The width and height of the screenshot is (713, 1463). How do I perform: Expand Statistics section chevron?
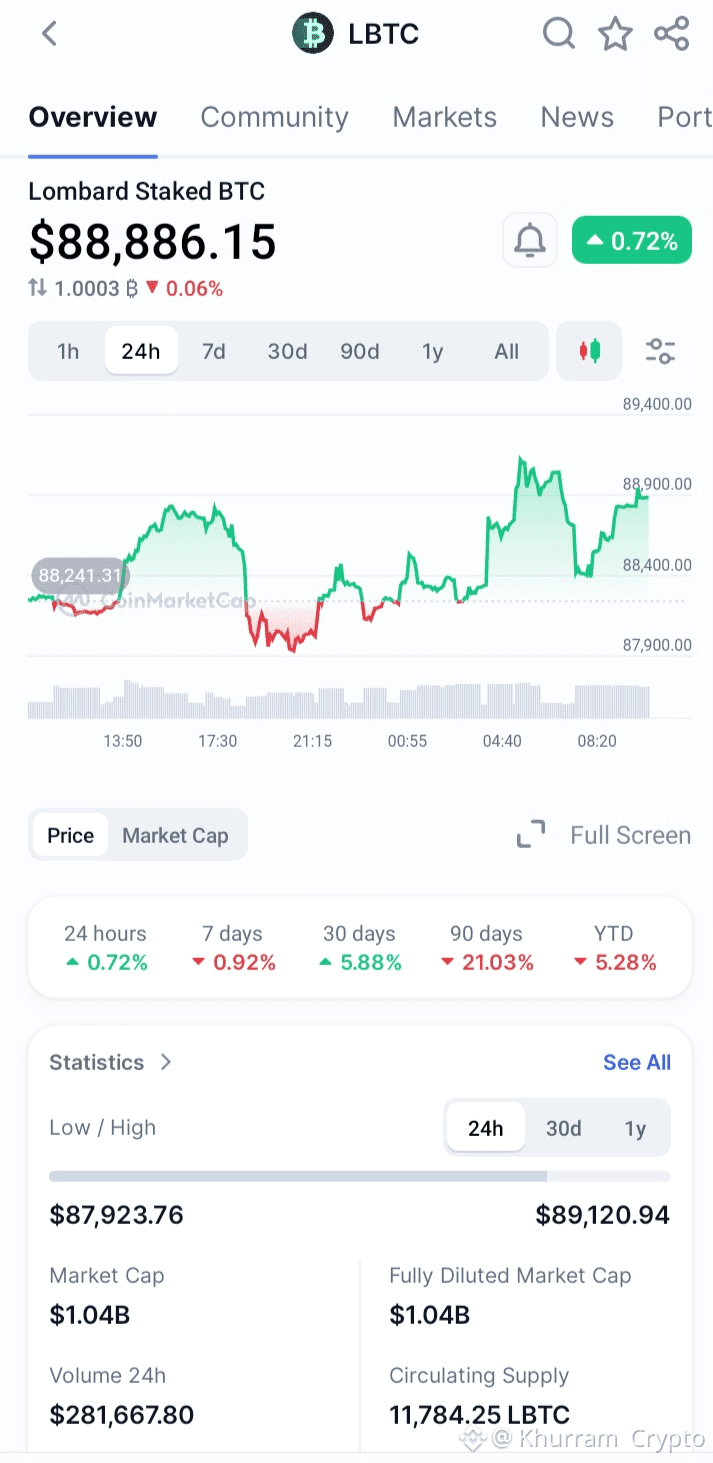coord(166,1062)
